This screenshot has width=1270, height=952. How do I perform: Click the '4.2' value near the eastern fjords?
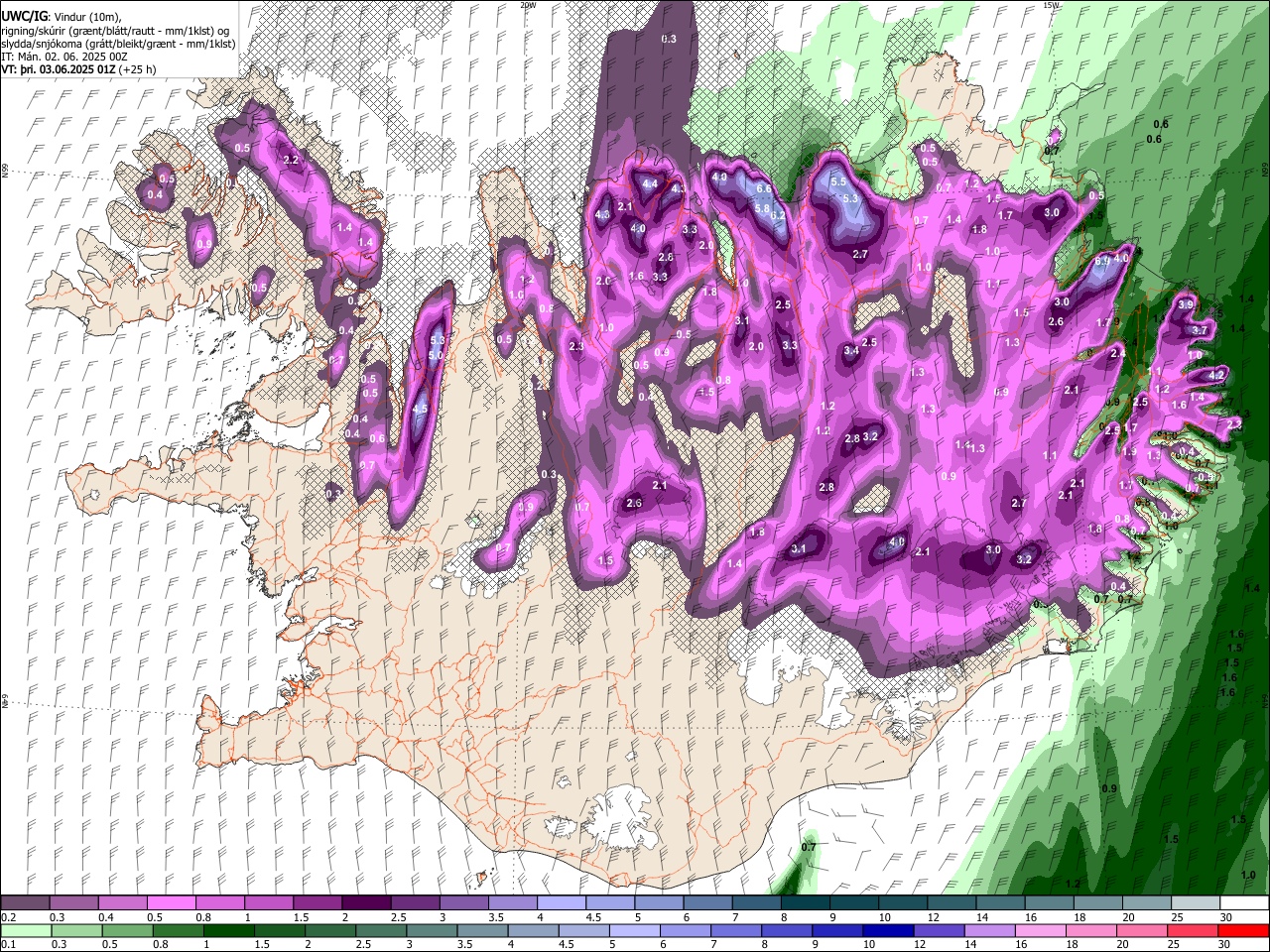tap(1216, 375)
